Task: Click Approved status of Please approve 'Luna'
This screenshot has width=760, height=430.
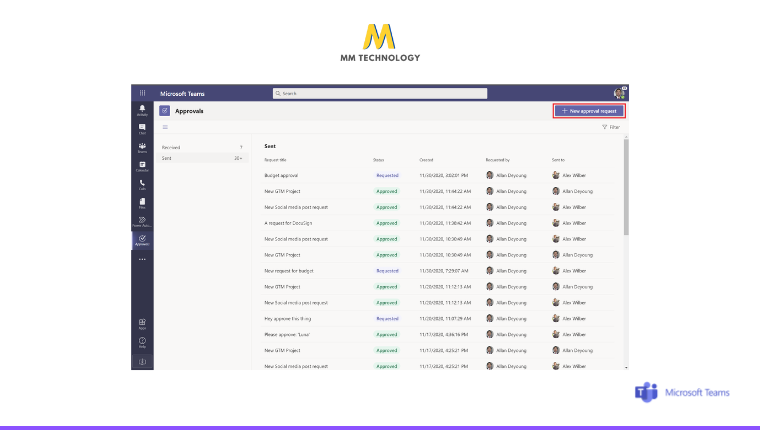Action: (x=386, y=334)
